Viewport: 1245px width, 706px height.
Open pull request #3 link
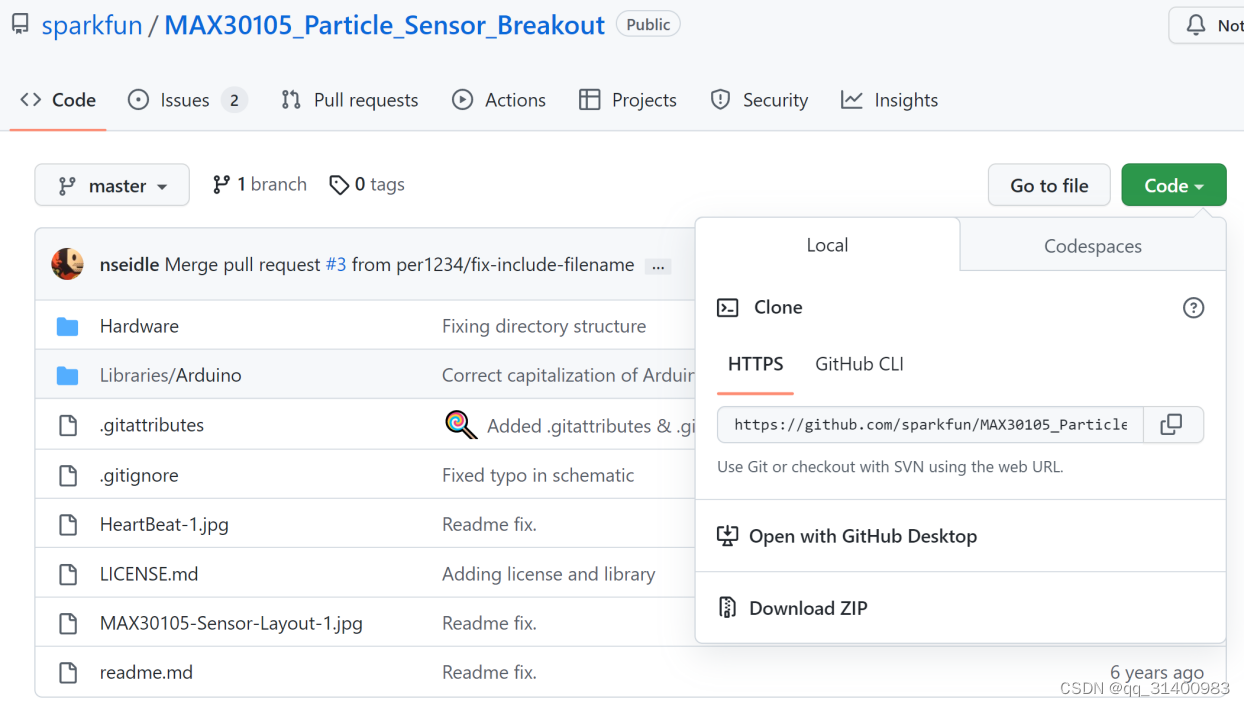[x=336, y=265]
